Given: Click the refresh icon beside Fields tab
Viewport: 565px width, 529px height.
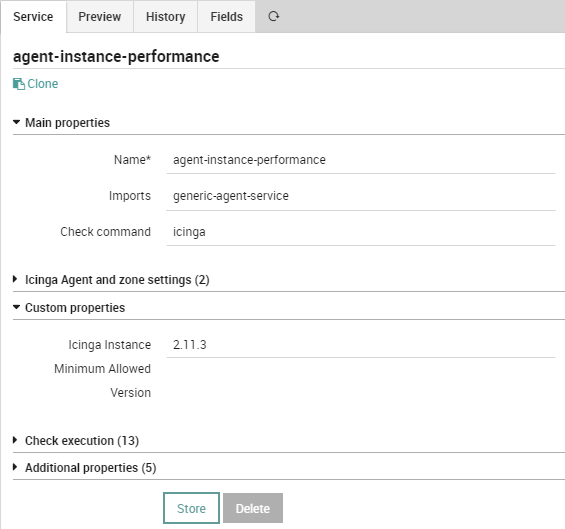Looking at the screenshot, I should coord(273,17).
